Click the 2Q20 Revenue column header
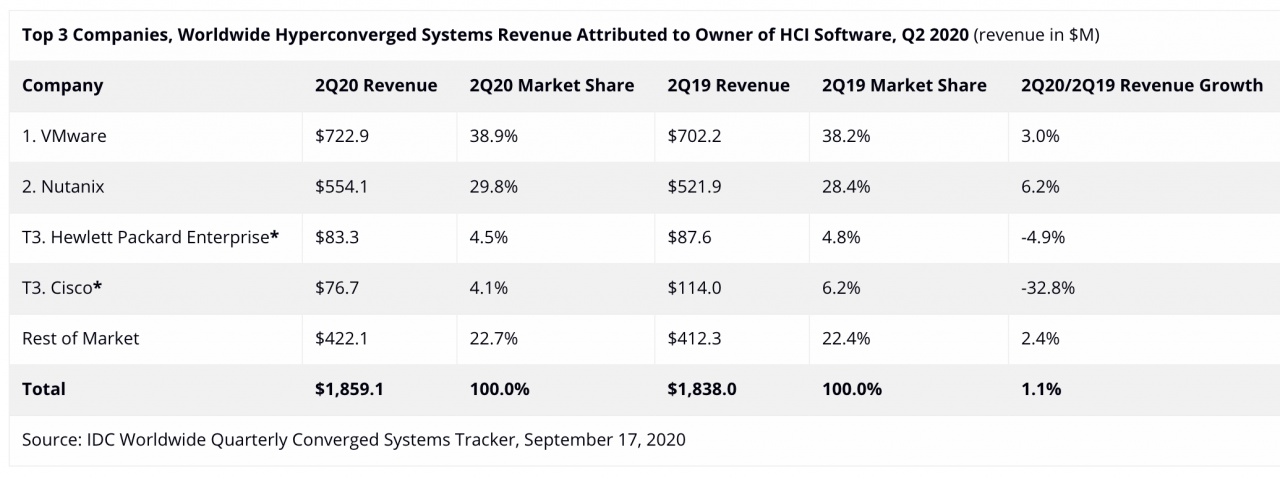 click(x=375, y=86)
